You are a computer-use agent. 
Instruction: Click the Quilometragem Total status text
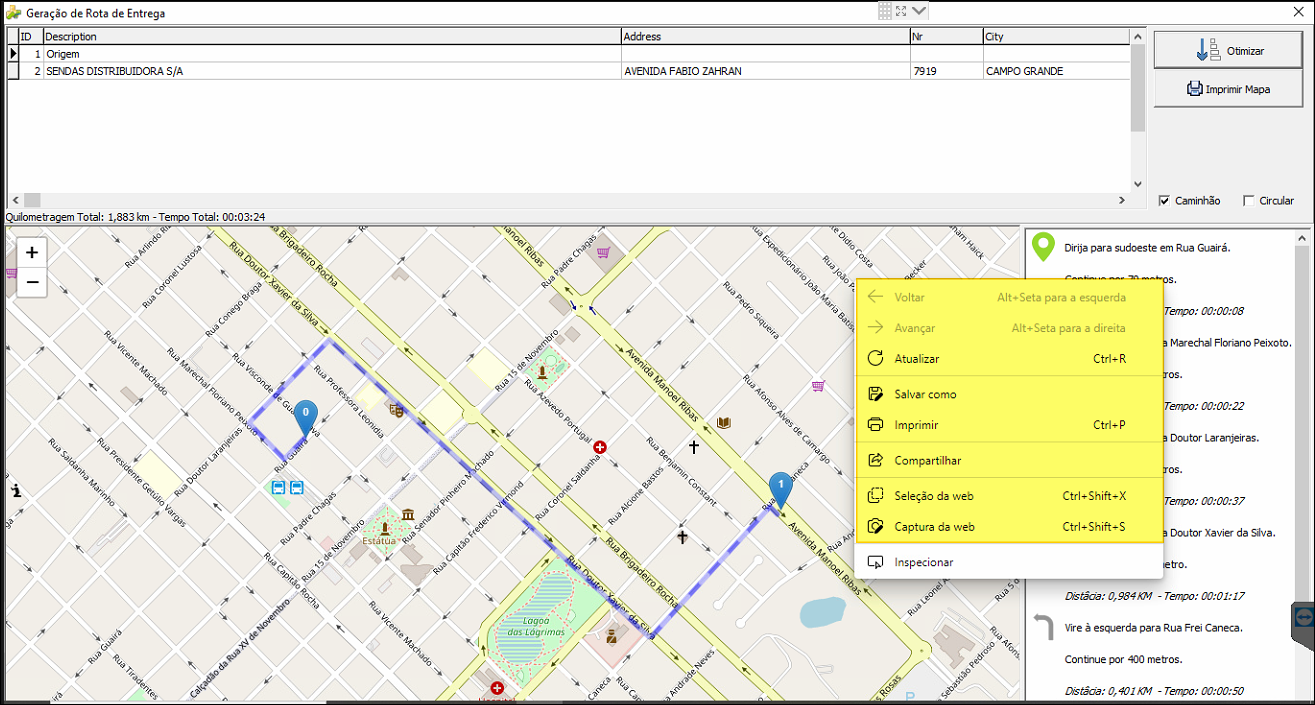click(x=135, y=216)
